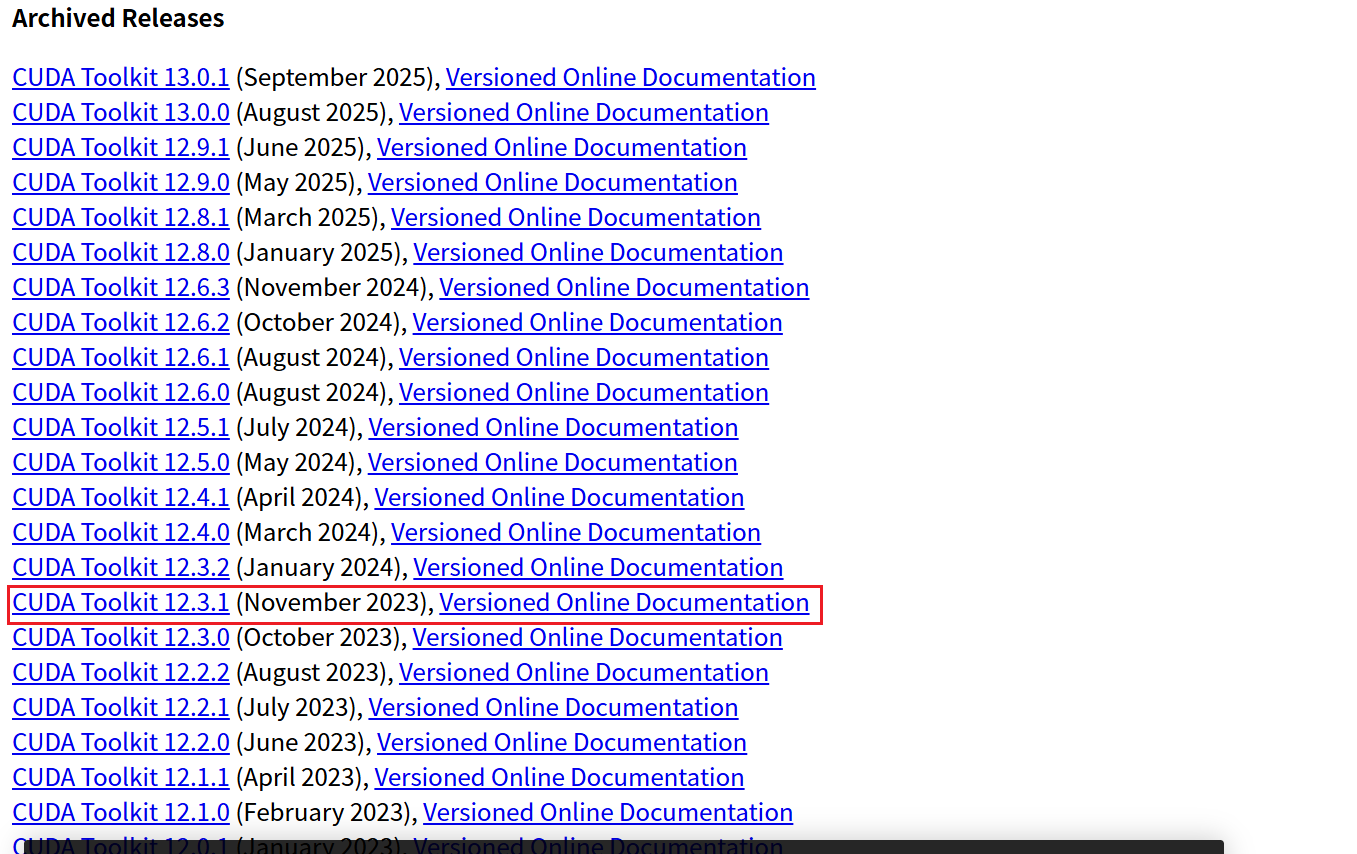The height and width of the screenshot is (854, 1357).
Task: Click the "(November 2024)" date text
Action: (x=331, y=287)
